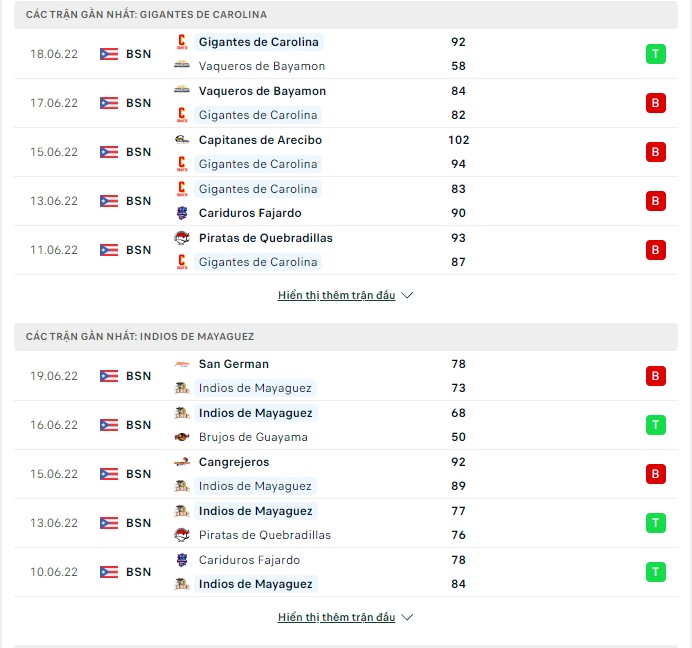Image resolution: width=692 pixels, height=648 pixels.
Task: Click the San German team logo
Action: [181, 364]
